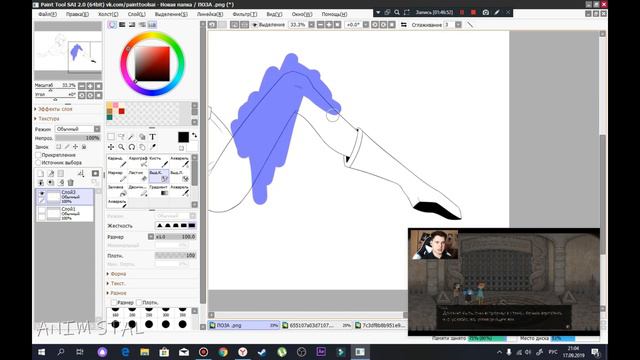Toggle the Прикрепление checkbox
The width and height of the screenshot is (640, 360).
(38, 155)
